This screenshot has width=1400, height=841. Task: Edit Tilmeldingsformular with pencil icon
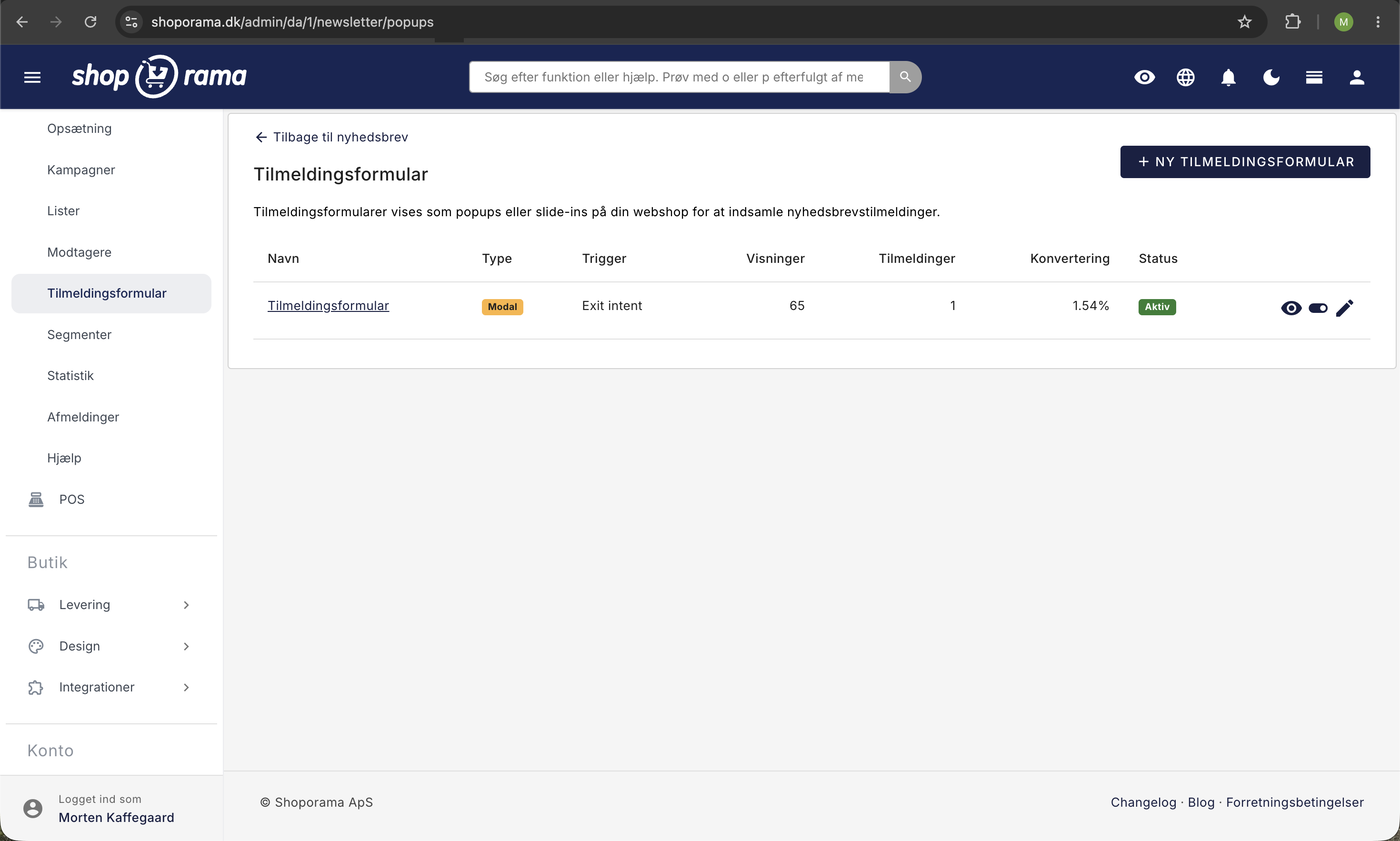tap(1345, 308)
